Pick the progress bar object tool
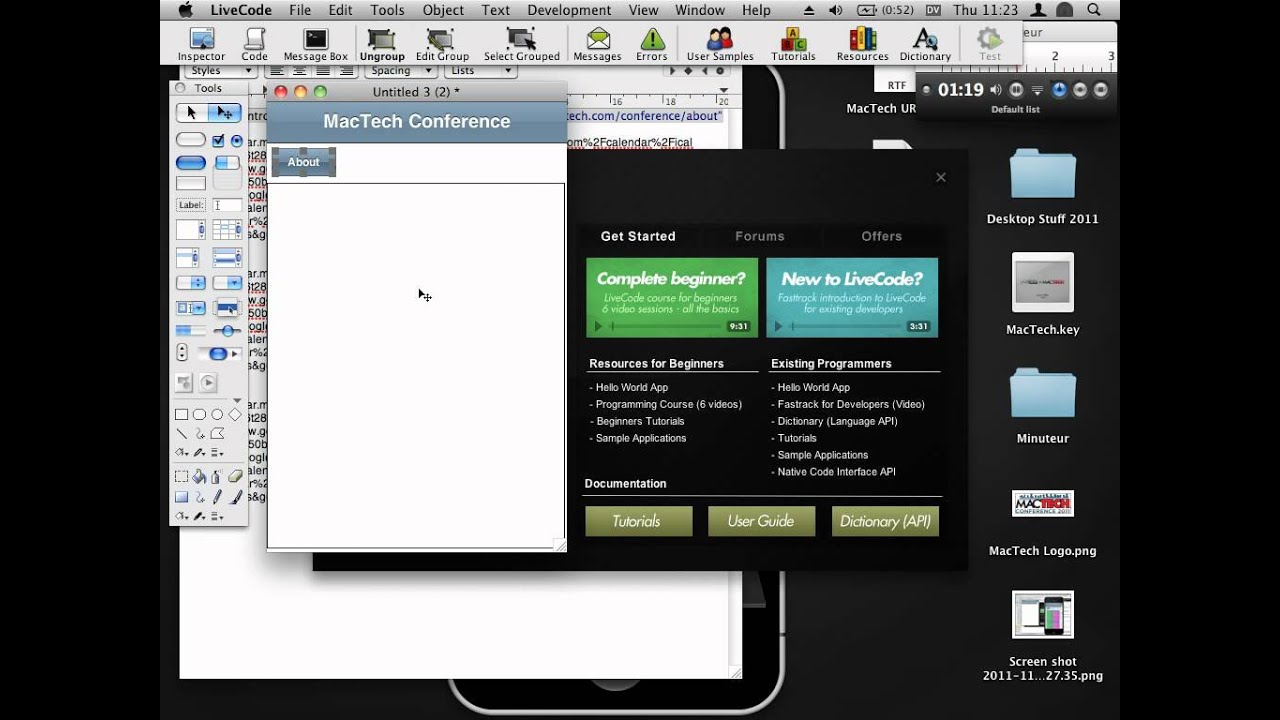Viewport: 1280px width, 720px height. [x=191, y=330]
